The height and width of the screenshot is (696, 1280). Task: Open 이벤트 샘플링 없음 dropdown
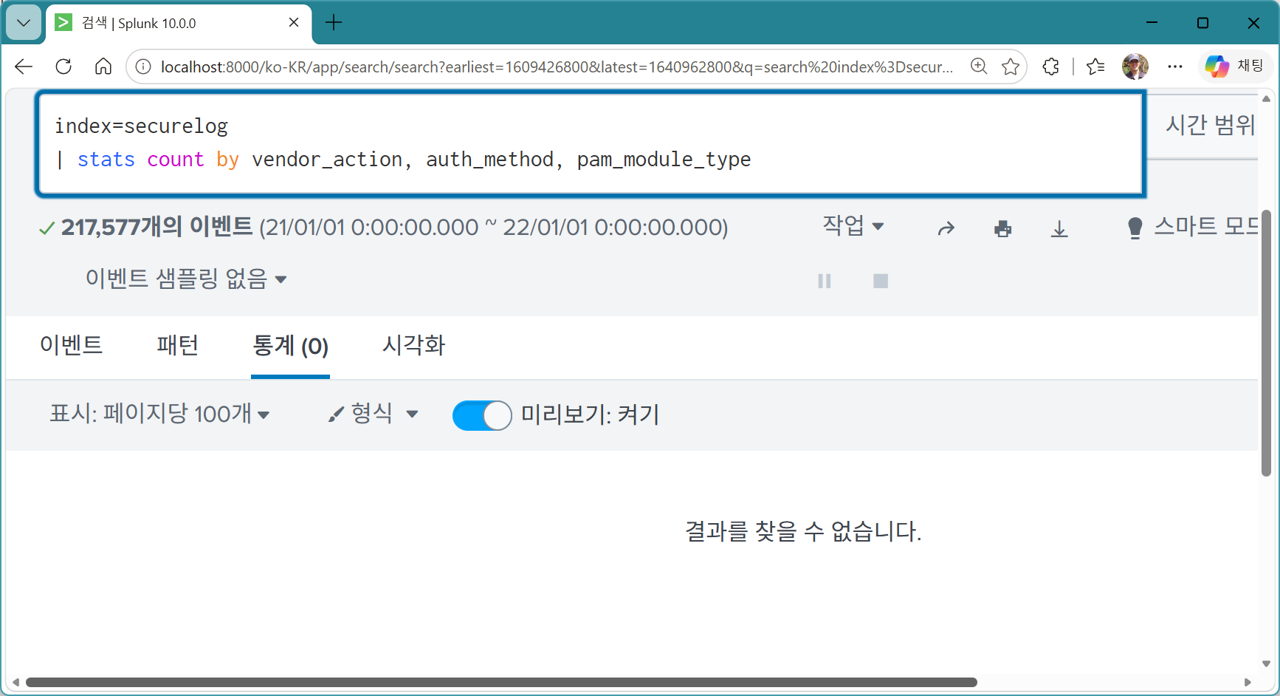pos(186,279)
